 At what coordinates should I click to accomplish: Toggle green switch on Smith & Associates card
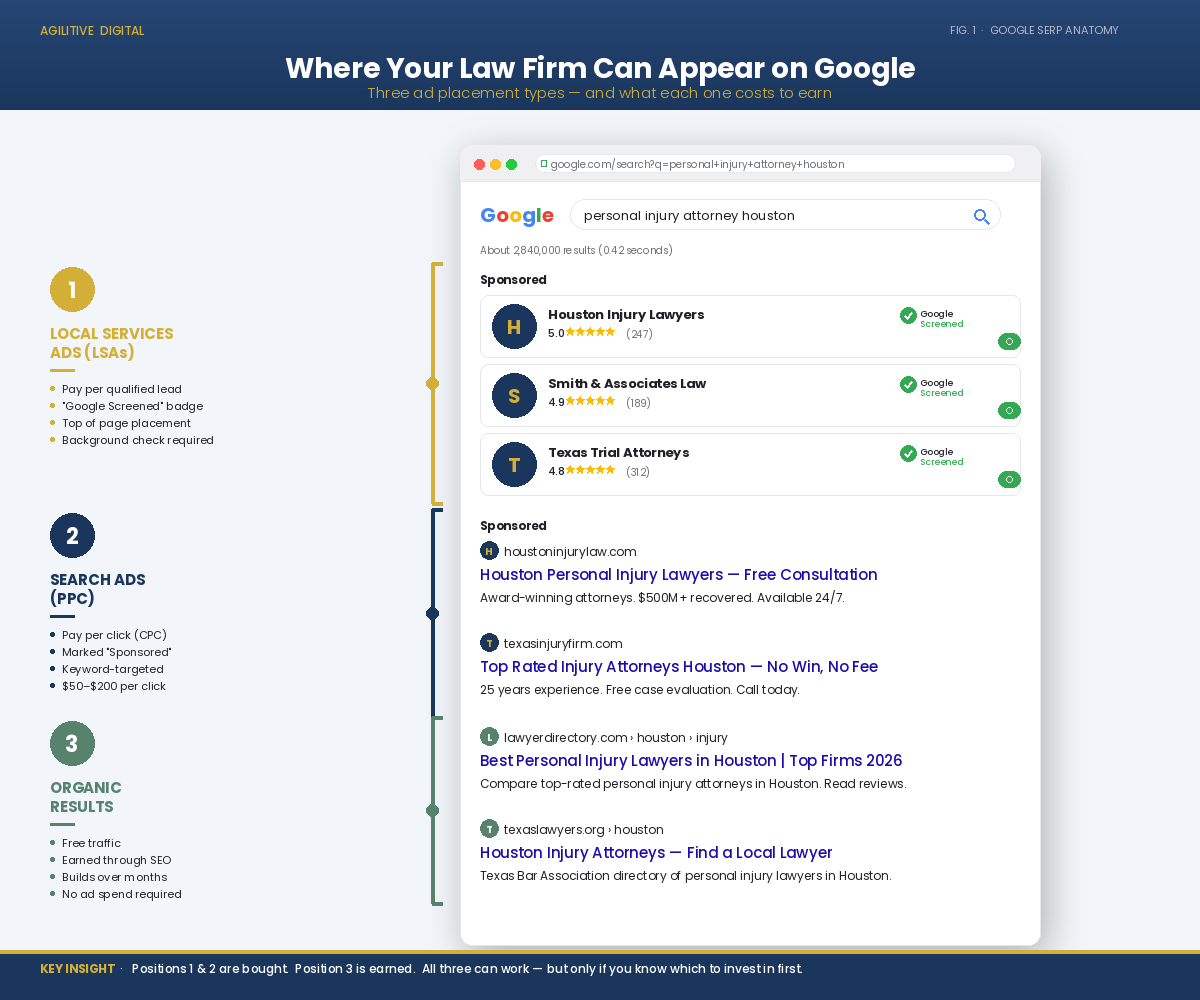[x=1009, y=411]
